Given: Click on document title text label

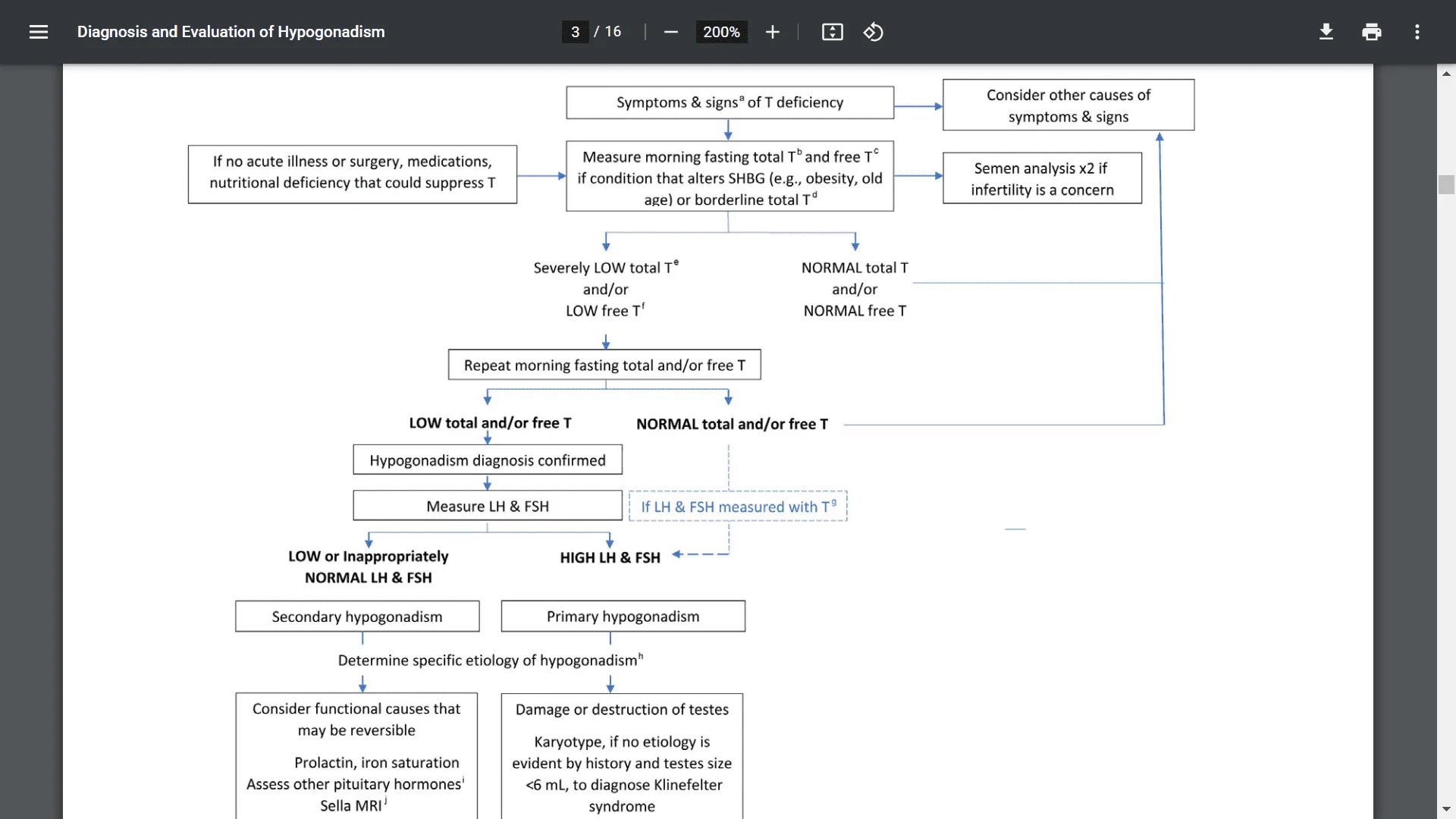Looking at the screenshot, I should tap(231, 31).
